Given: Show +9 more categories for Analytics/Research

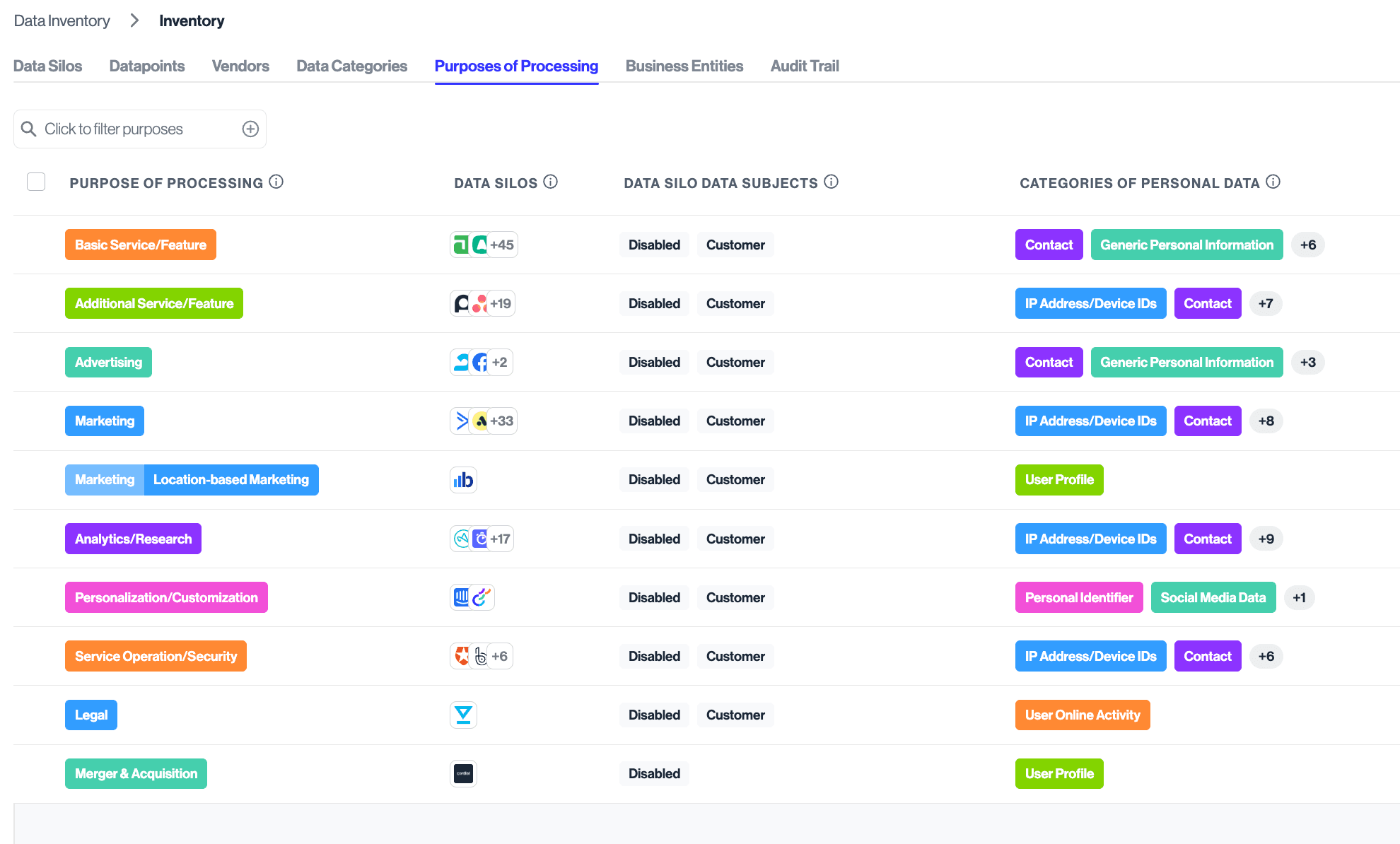Looking at the screenshot, I should click(x=1266, y=539).
